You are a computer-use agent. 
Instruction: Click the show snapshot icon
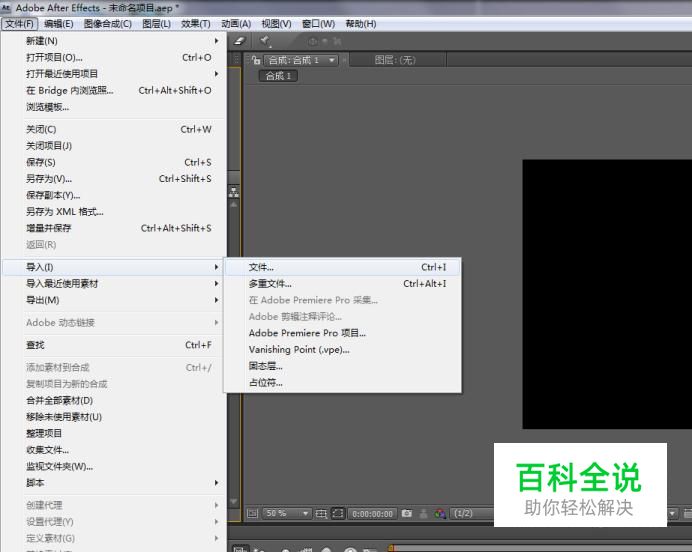coord(423,513)
